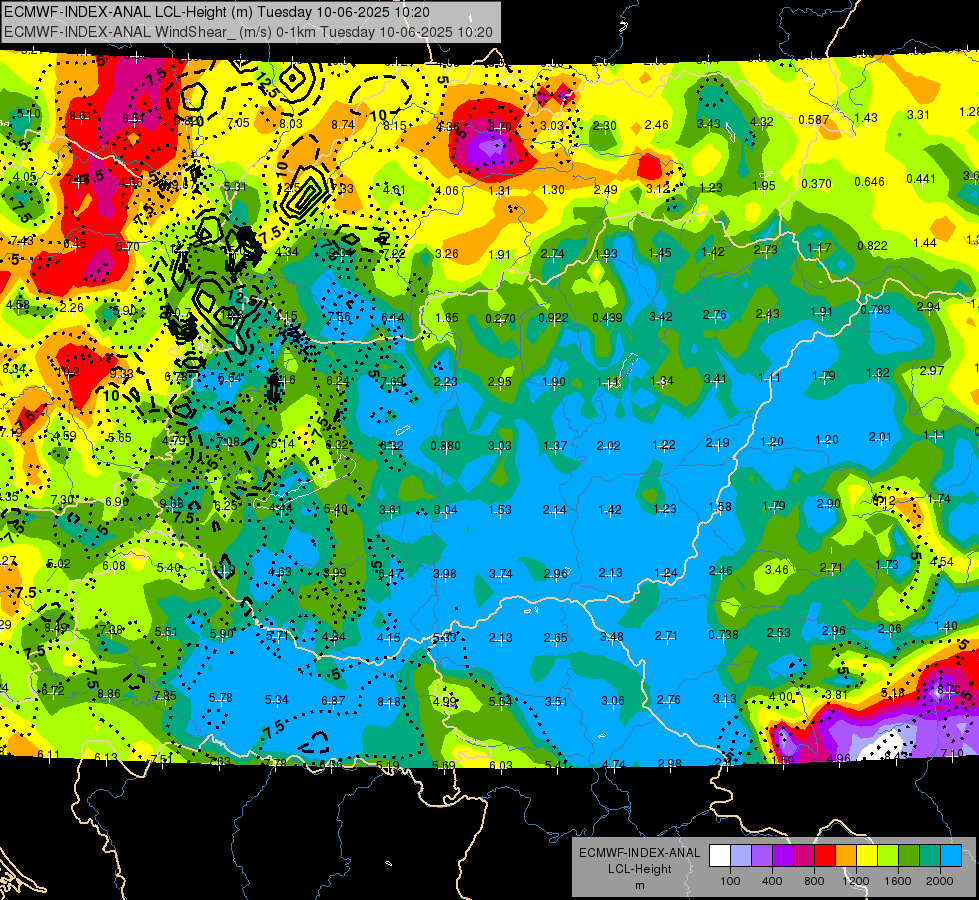The width and height of the screenshot is (979, 900).
Task: Click the wind shear value 3.48
Action: [x=612, y=637]
